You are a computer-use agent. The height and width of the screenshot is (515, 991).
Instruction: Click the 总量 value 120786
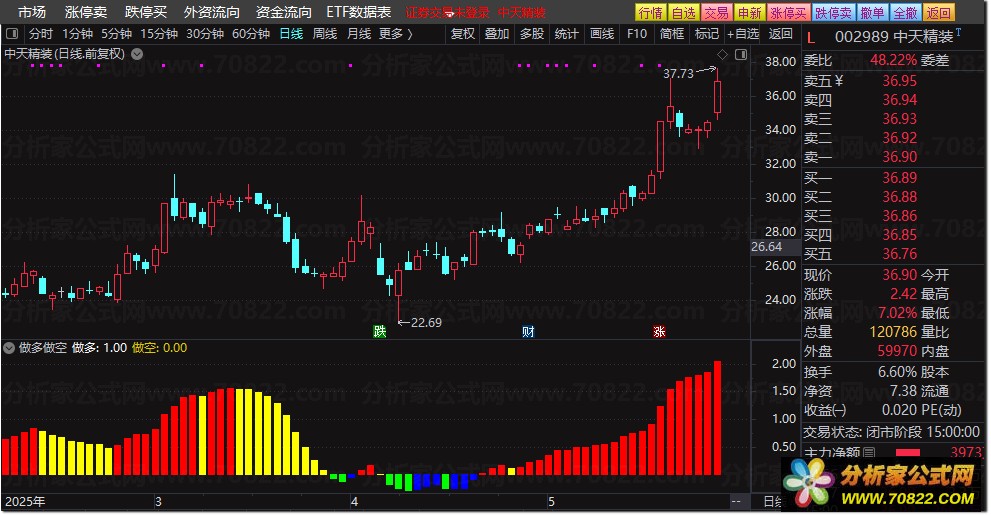point(893,332)
